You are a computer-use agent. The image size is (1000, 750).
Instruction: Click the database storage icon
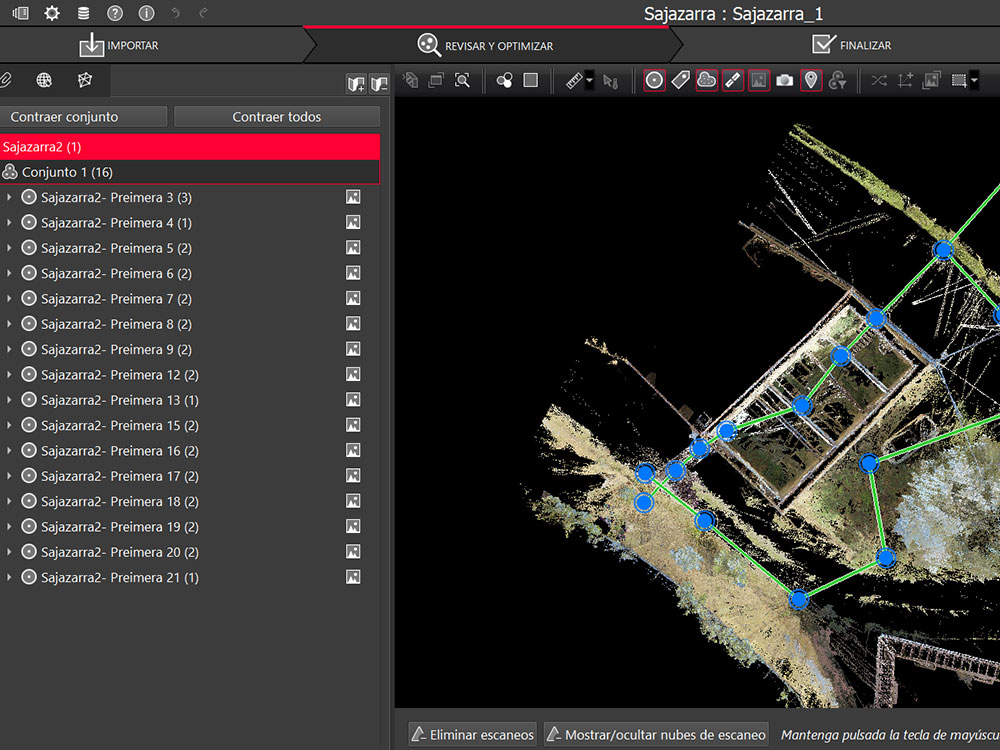pos(83,13)
